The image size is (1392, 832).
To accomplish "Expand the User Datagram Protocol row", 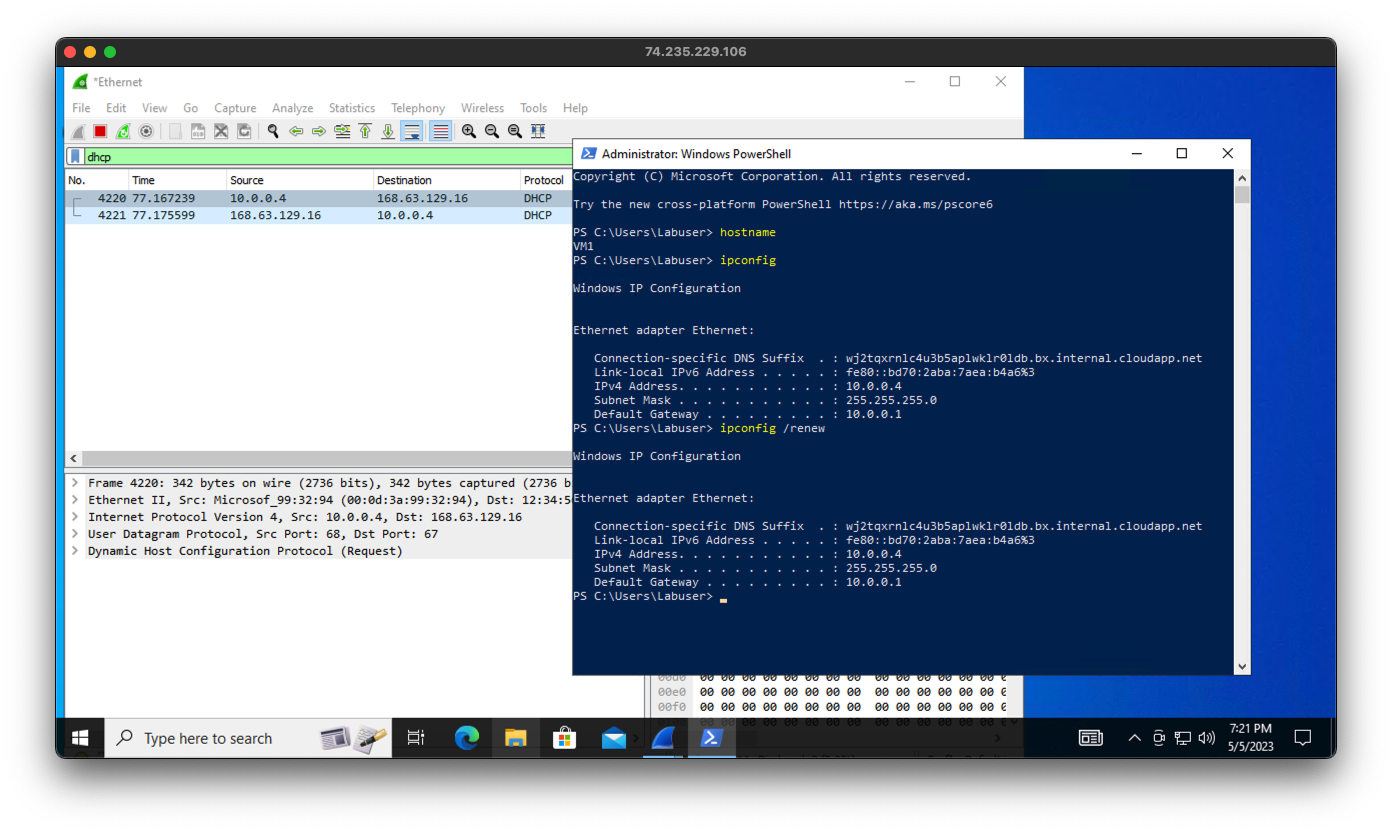I will click(x=75, y=533).
